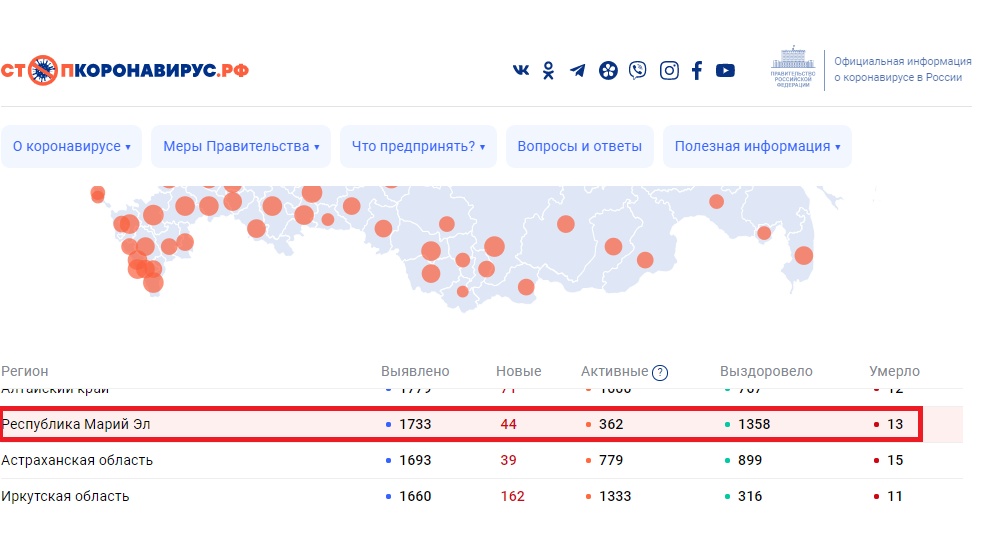The width and height of the screenshot is (982, 554).
Task: Click the help icon next to Активные
Action: point(660,373)
